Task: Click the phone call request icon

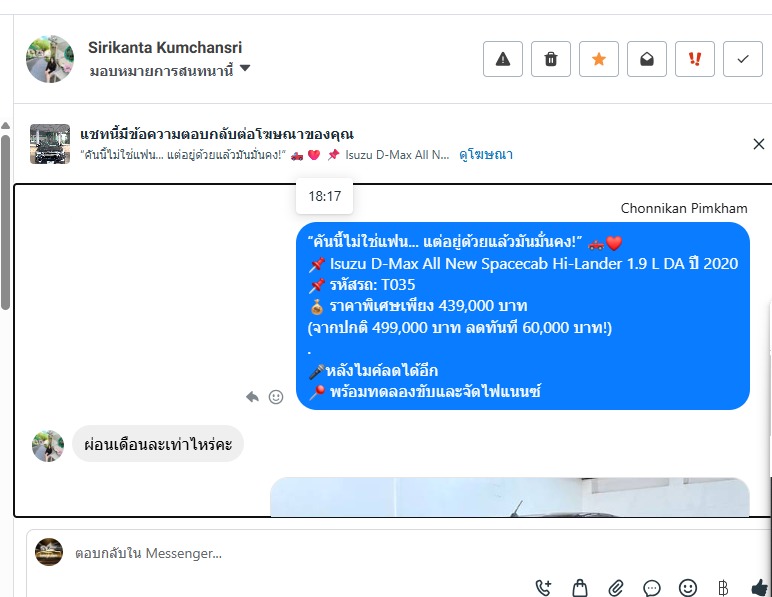Action: pos(543,588)
